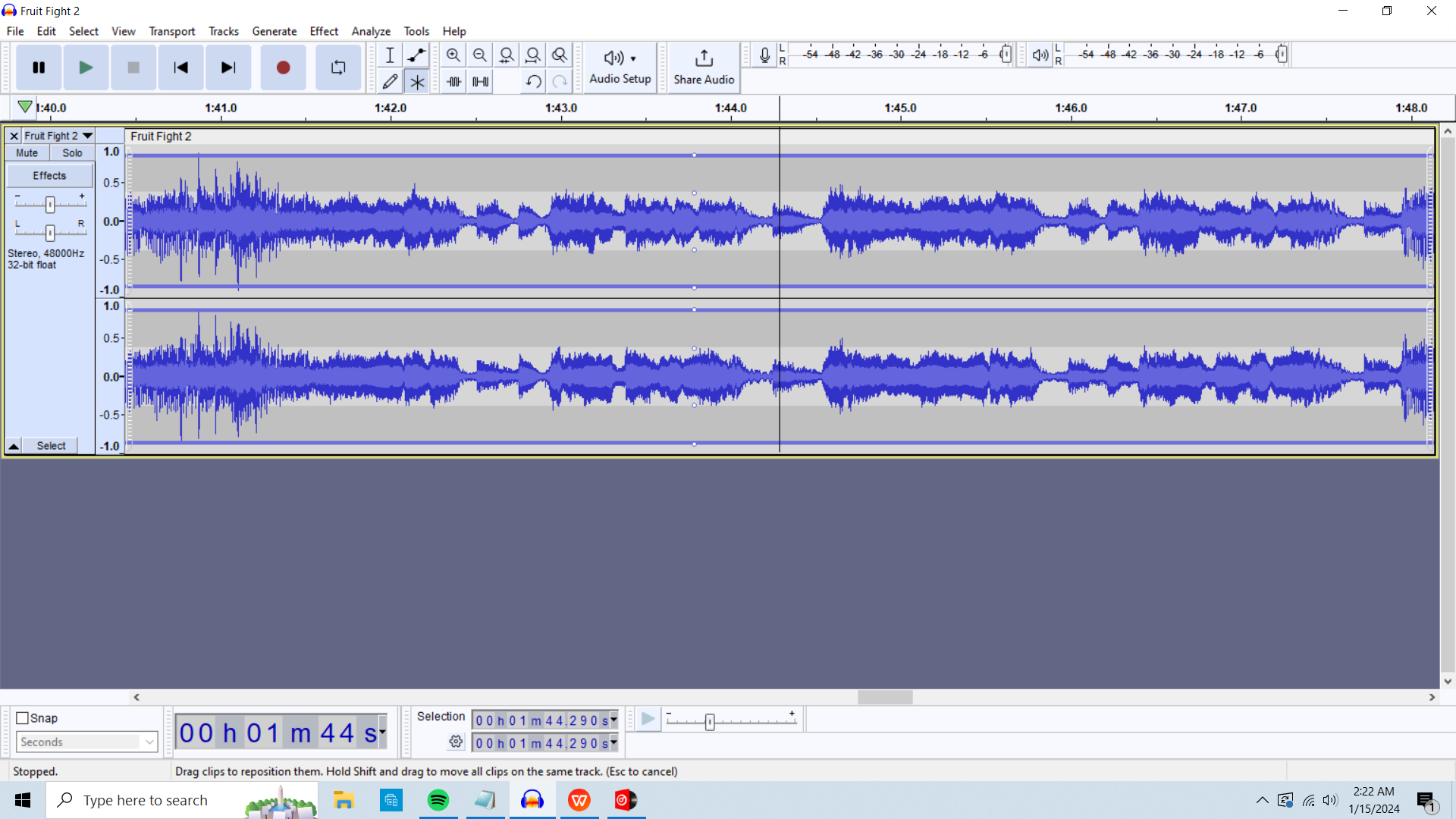
Task: Switch to the Multi-tool
Action: click(x=417, y=81)
